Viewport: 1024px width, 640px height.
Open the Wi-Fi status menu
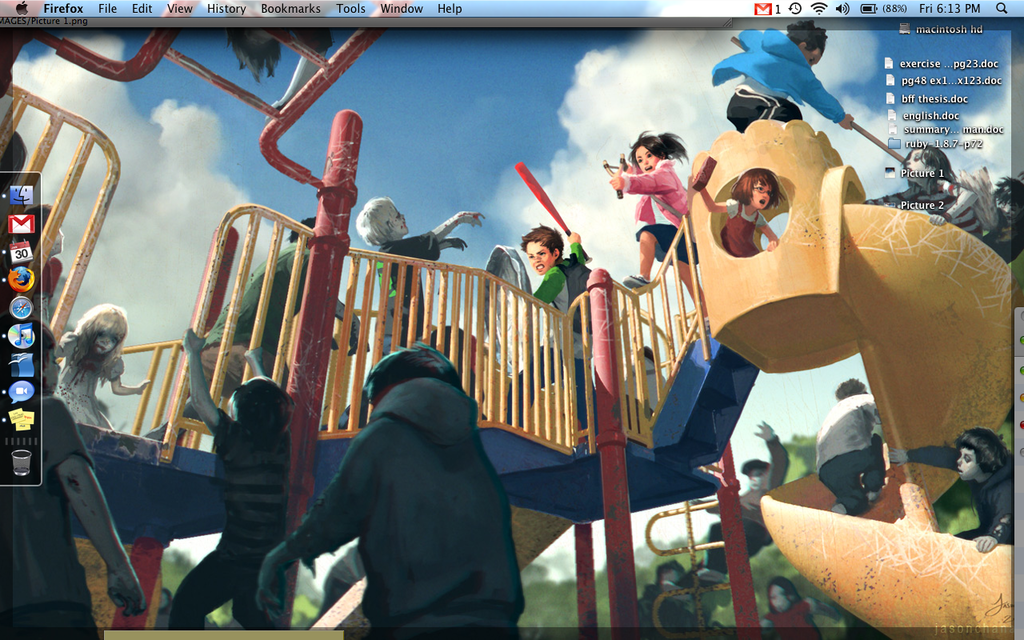(x=819, y=8)
